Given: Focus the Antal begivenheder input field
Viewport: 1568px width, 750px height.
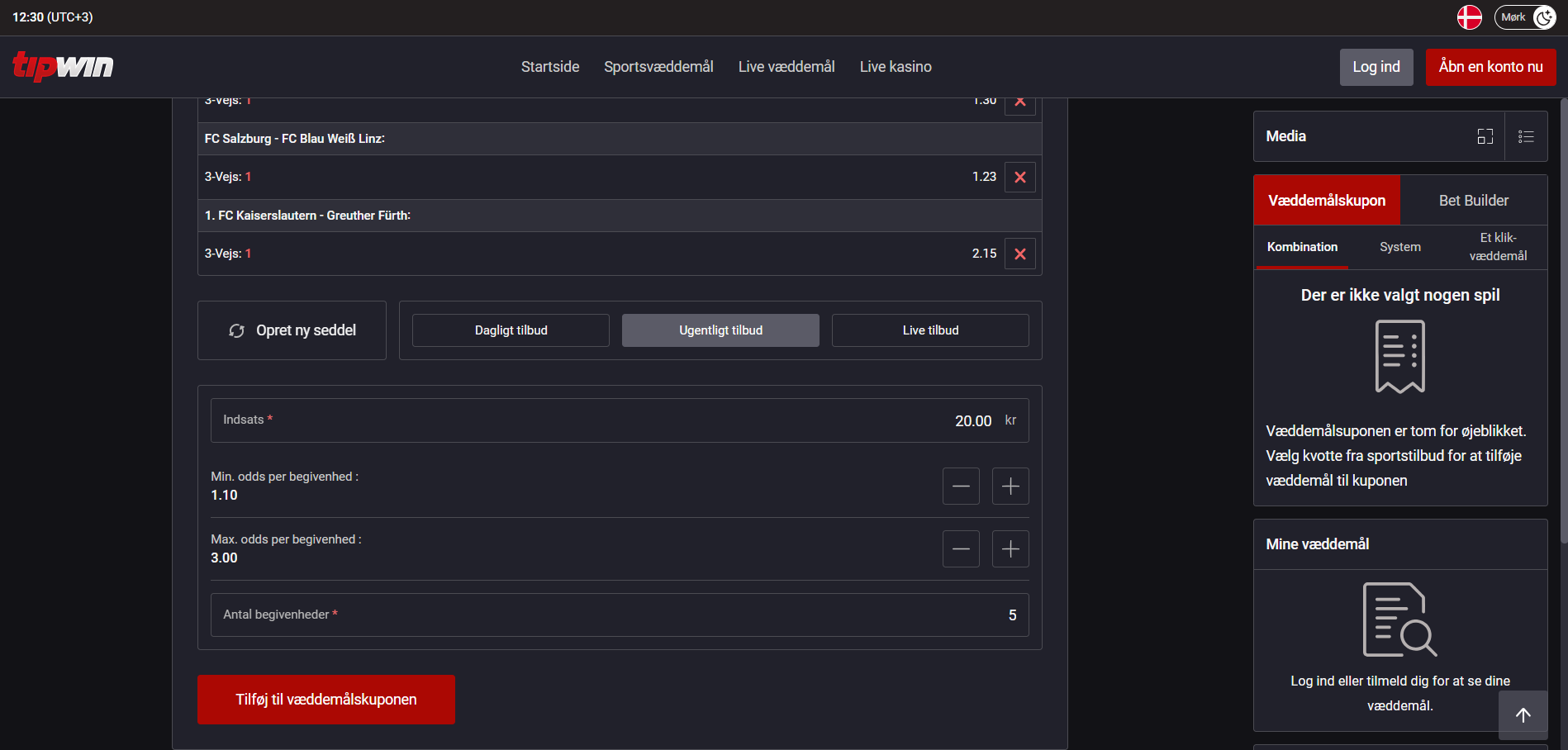Looking at the screenshot, I should pyautogui.click(x=620, y=615).
